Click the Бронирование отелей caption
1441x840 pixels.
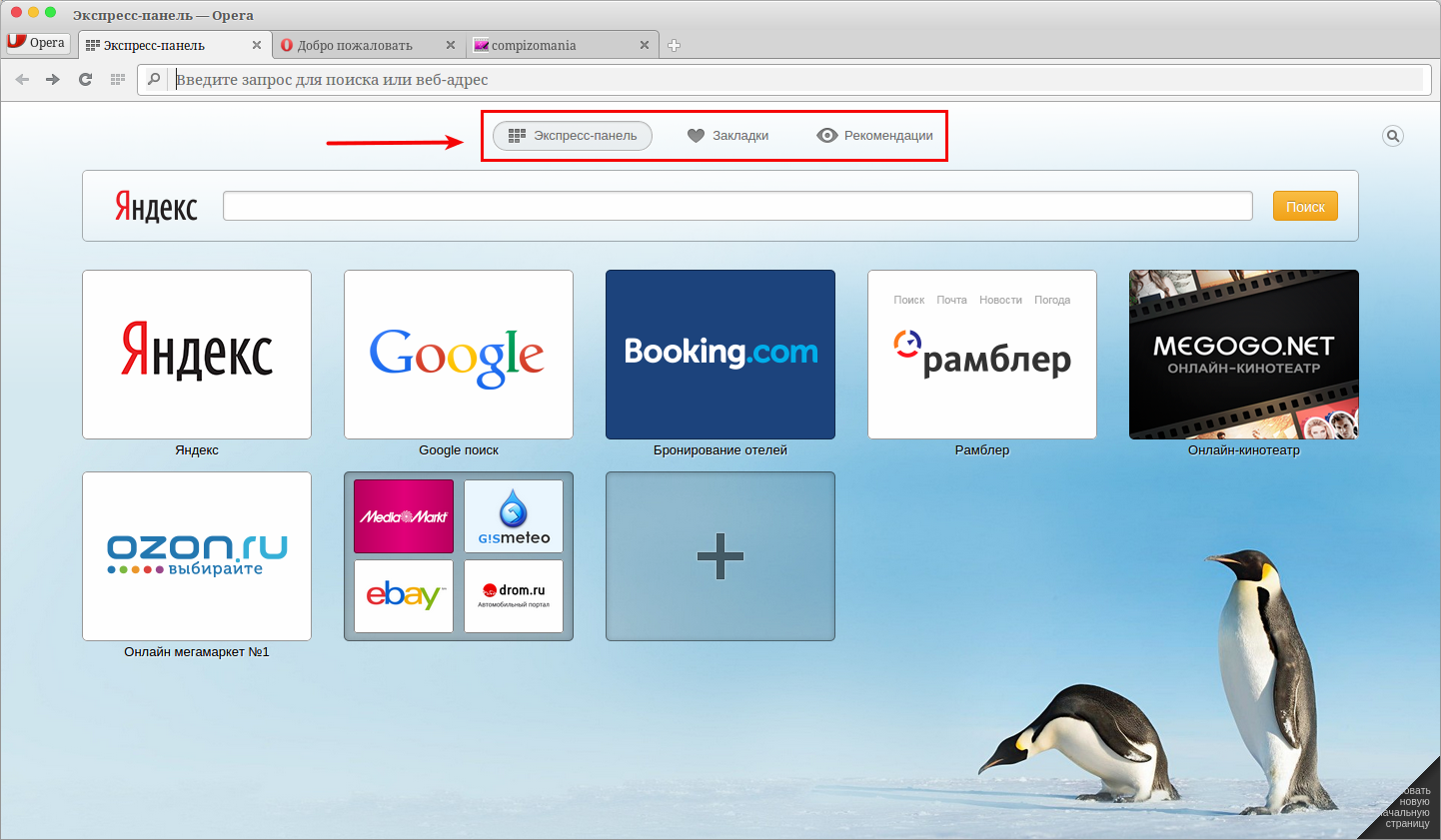[x=720, y=450]
